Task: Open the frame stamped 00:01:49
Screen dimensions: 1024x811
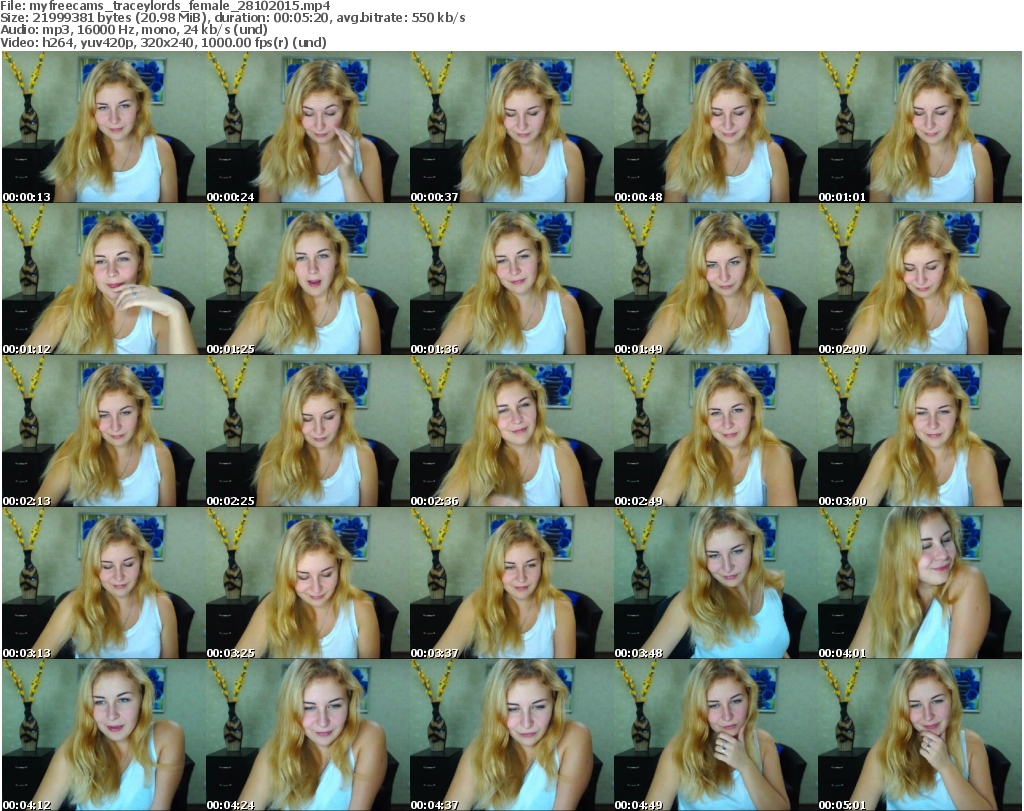Action: tap(715, 279)
